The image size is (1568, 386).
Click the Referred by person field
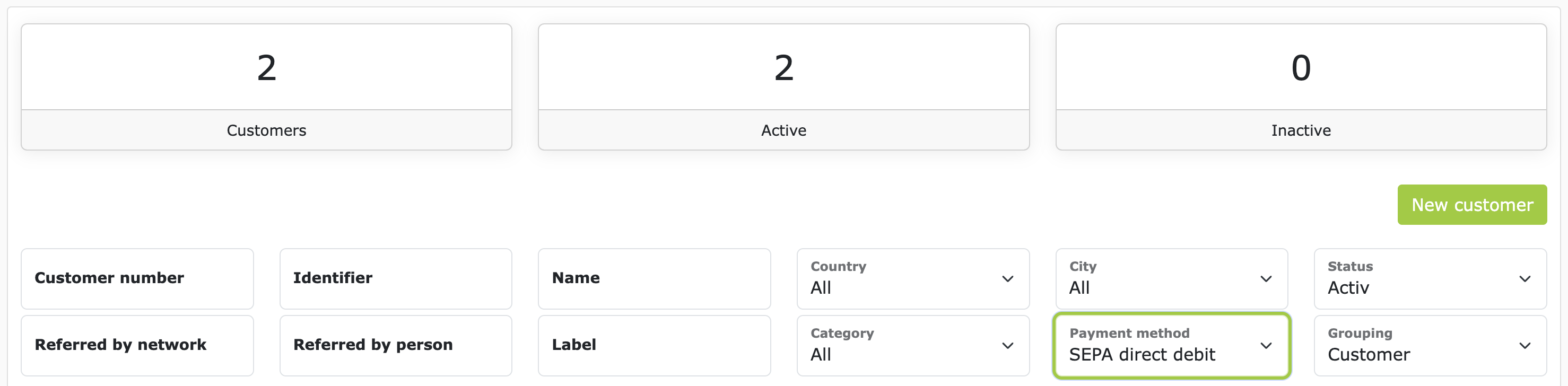pos(396,346)
